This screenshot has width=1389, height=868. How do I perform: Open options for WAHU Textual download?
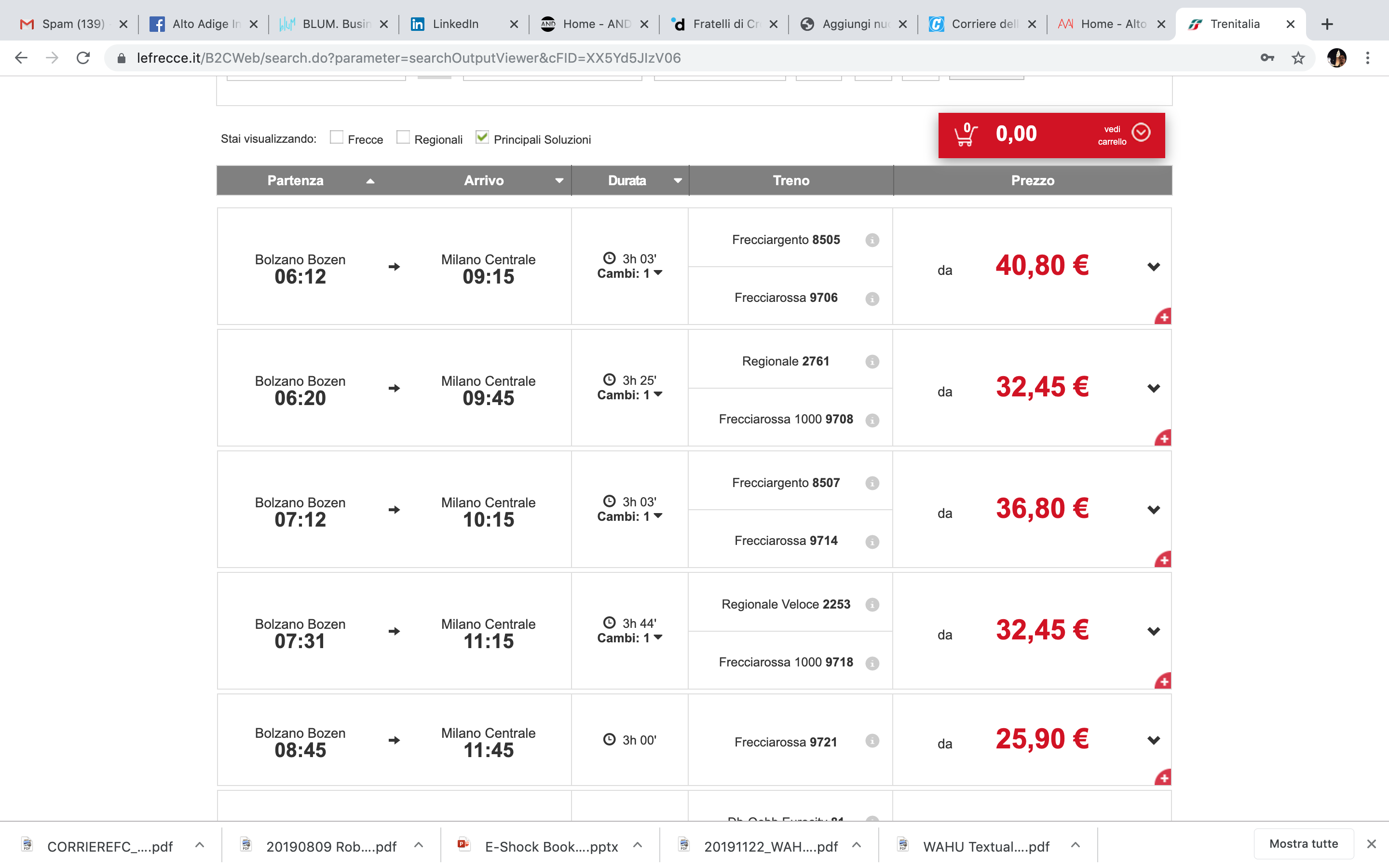click(x=1076, y=845)
